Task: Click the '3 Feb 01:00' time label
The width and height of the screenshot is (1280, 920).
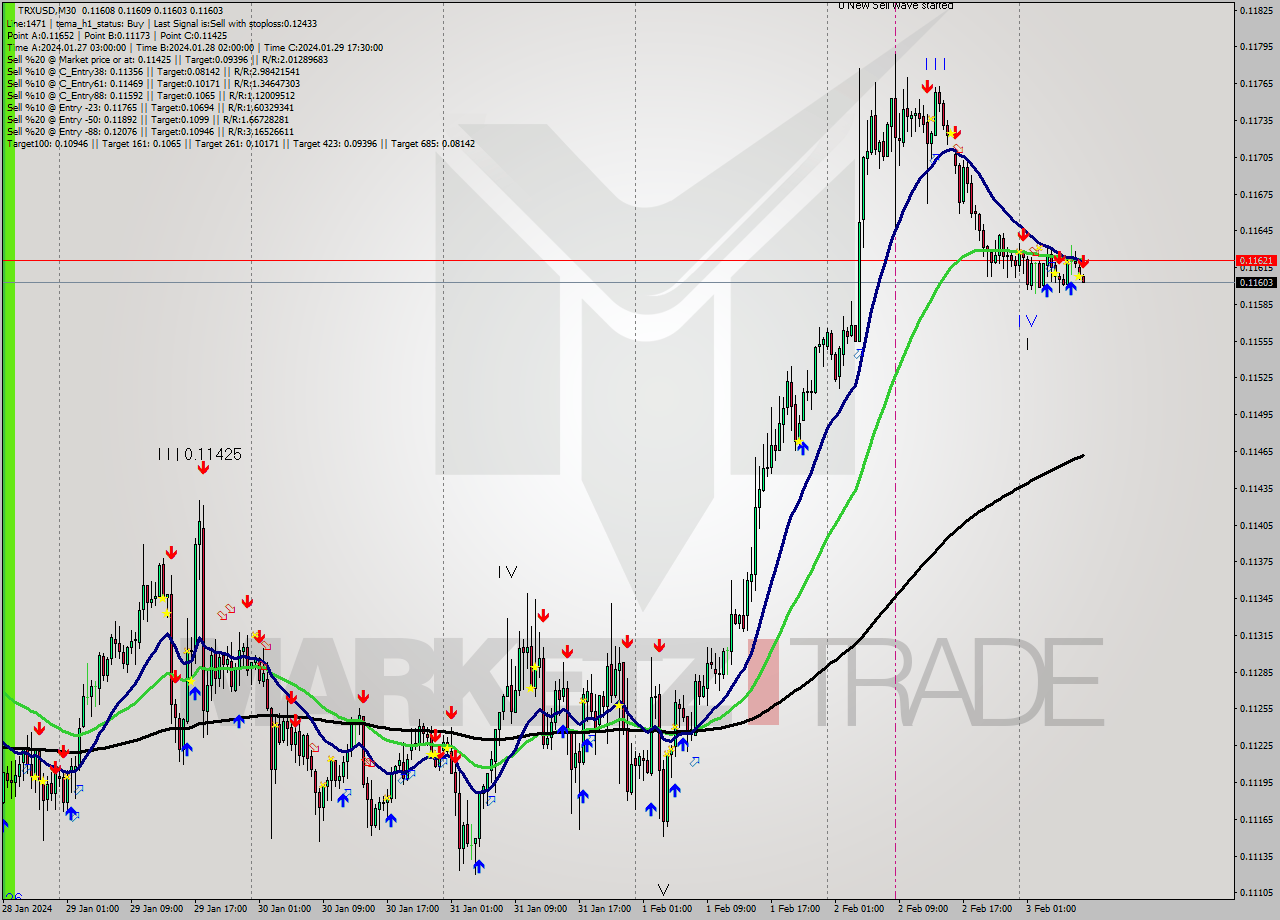Action: [x=1051, y=909]
